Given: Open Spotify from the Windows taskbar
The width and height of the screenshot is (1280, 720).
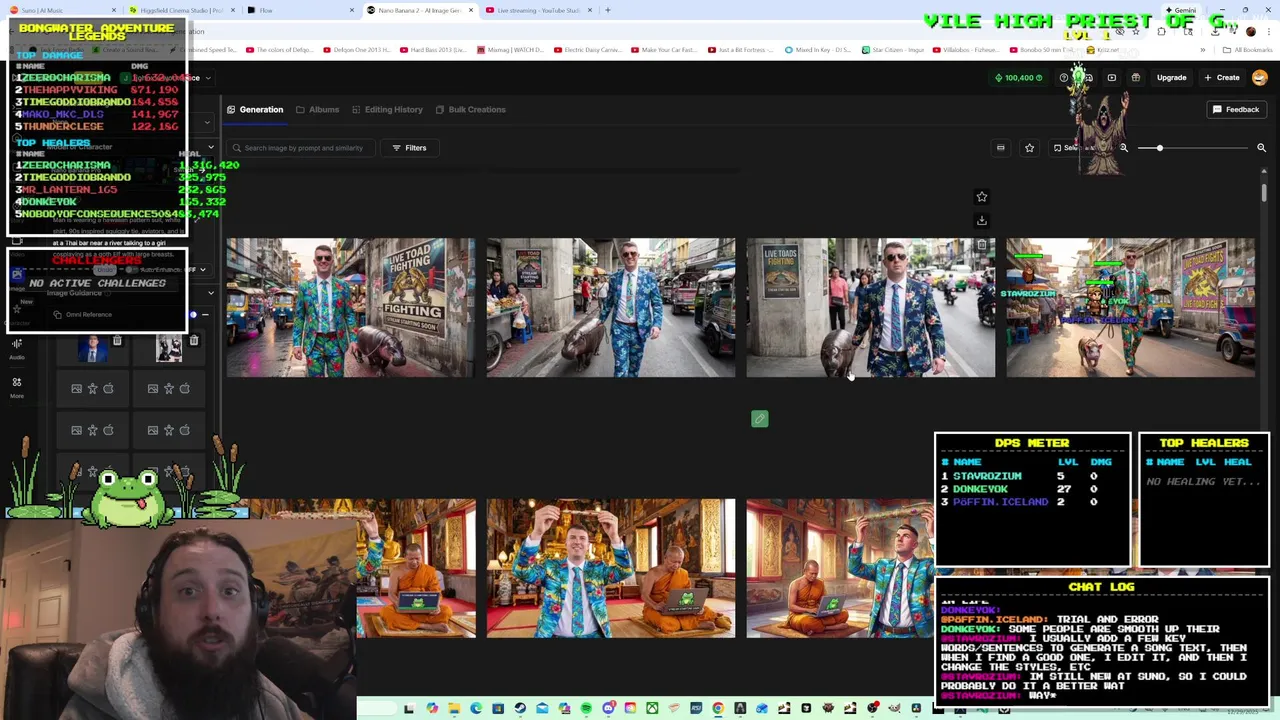Looking at the screenshot, I should [x=586, y=708].
